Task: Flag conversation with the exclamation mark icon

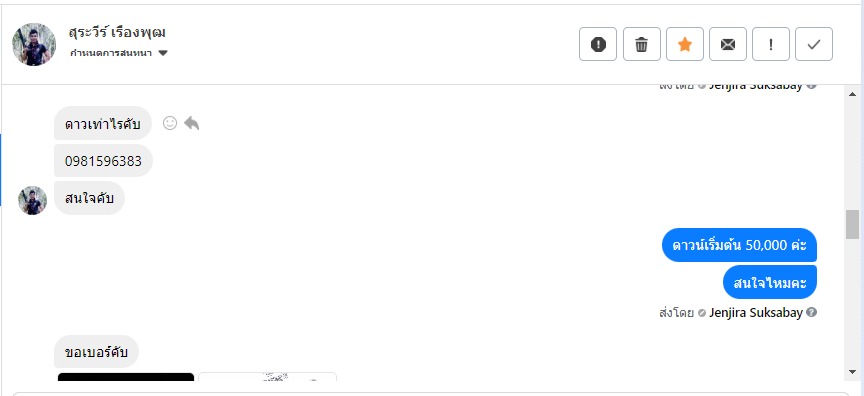Action: pyautogui.click(x=771, y=44)
